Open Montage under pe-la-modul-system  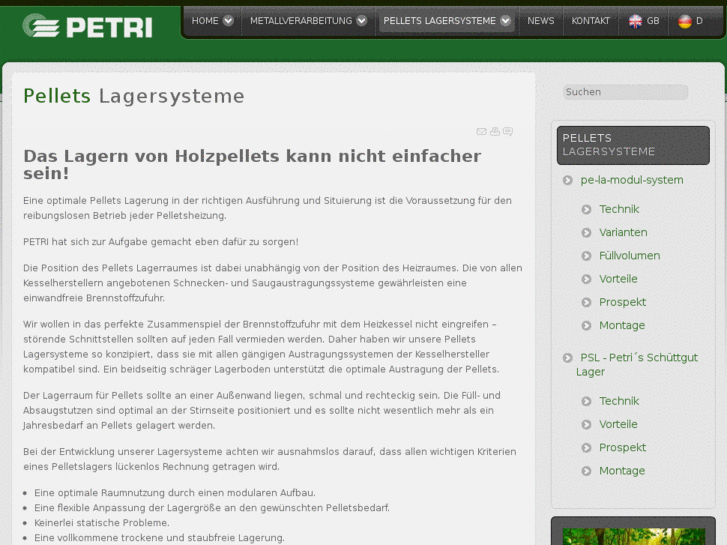click(622, 325)
